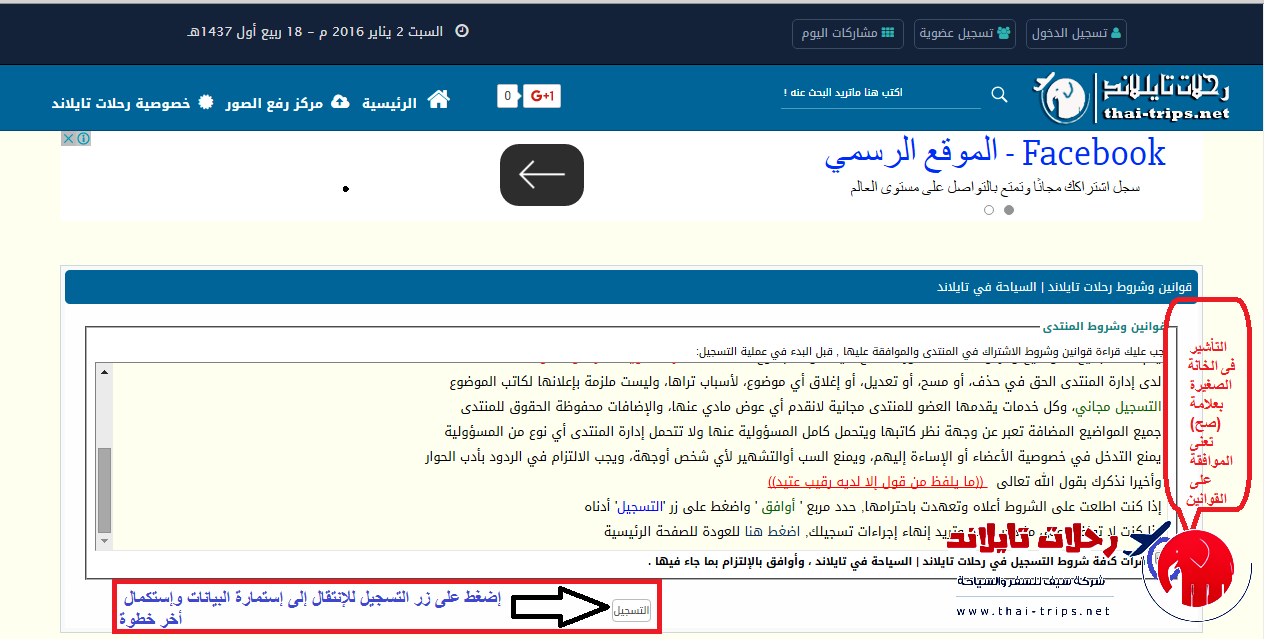
Task: Click the search magnifier icon
Action: [x=999, y=94]
